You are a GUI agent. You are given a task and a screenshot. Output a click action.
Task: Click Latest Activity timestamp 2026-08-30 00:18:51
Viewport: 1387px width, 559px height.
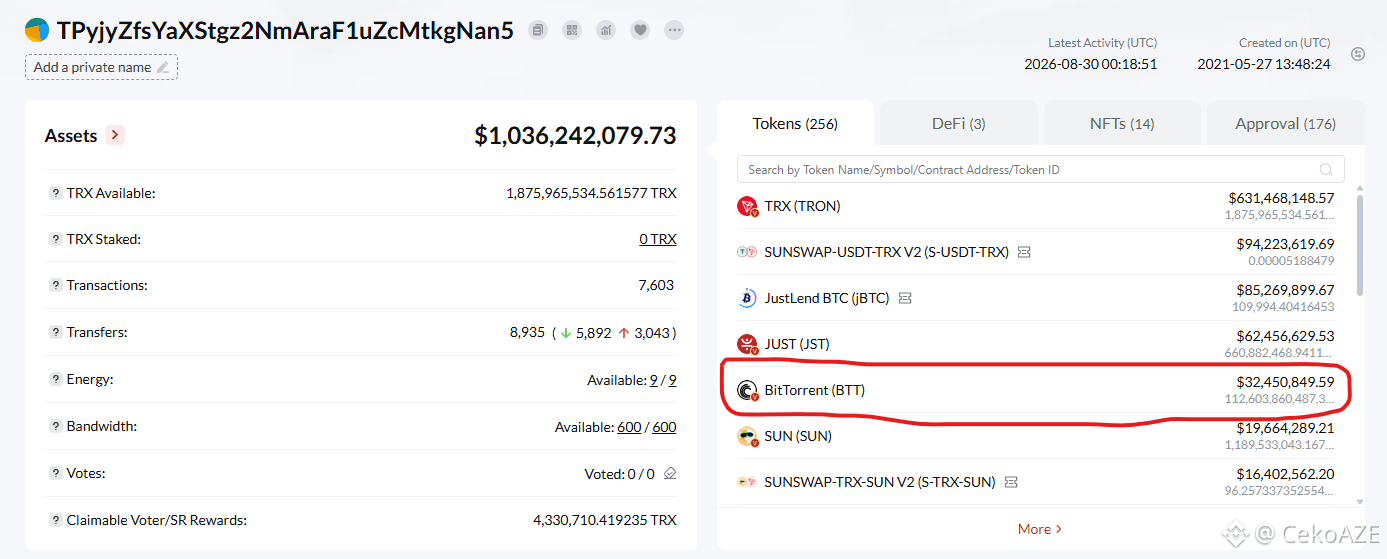(1090, 63)
